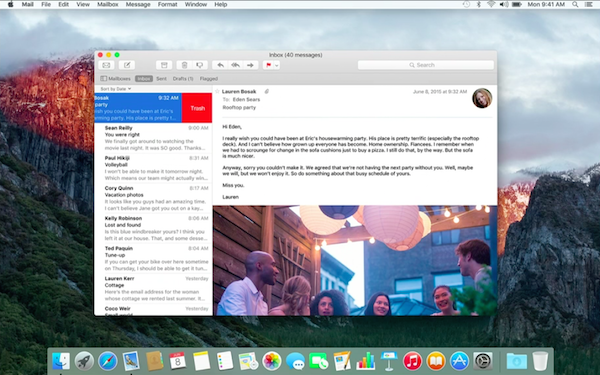Click the Time Machine menu bar icon
This screenshot has height=375, width=600.
[466, 5]
